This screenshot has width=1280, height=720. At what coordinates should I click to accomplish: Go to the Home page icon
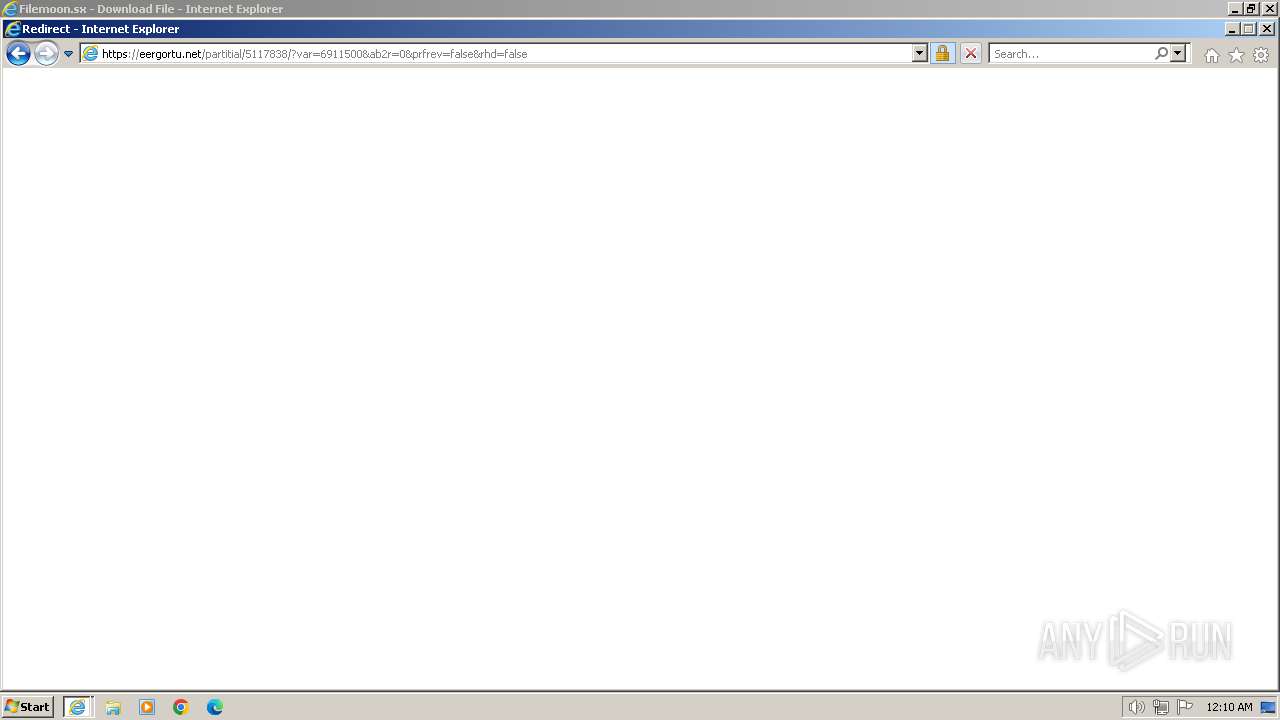pos(1212,55)
